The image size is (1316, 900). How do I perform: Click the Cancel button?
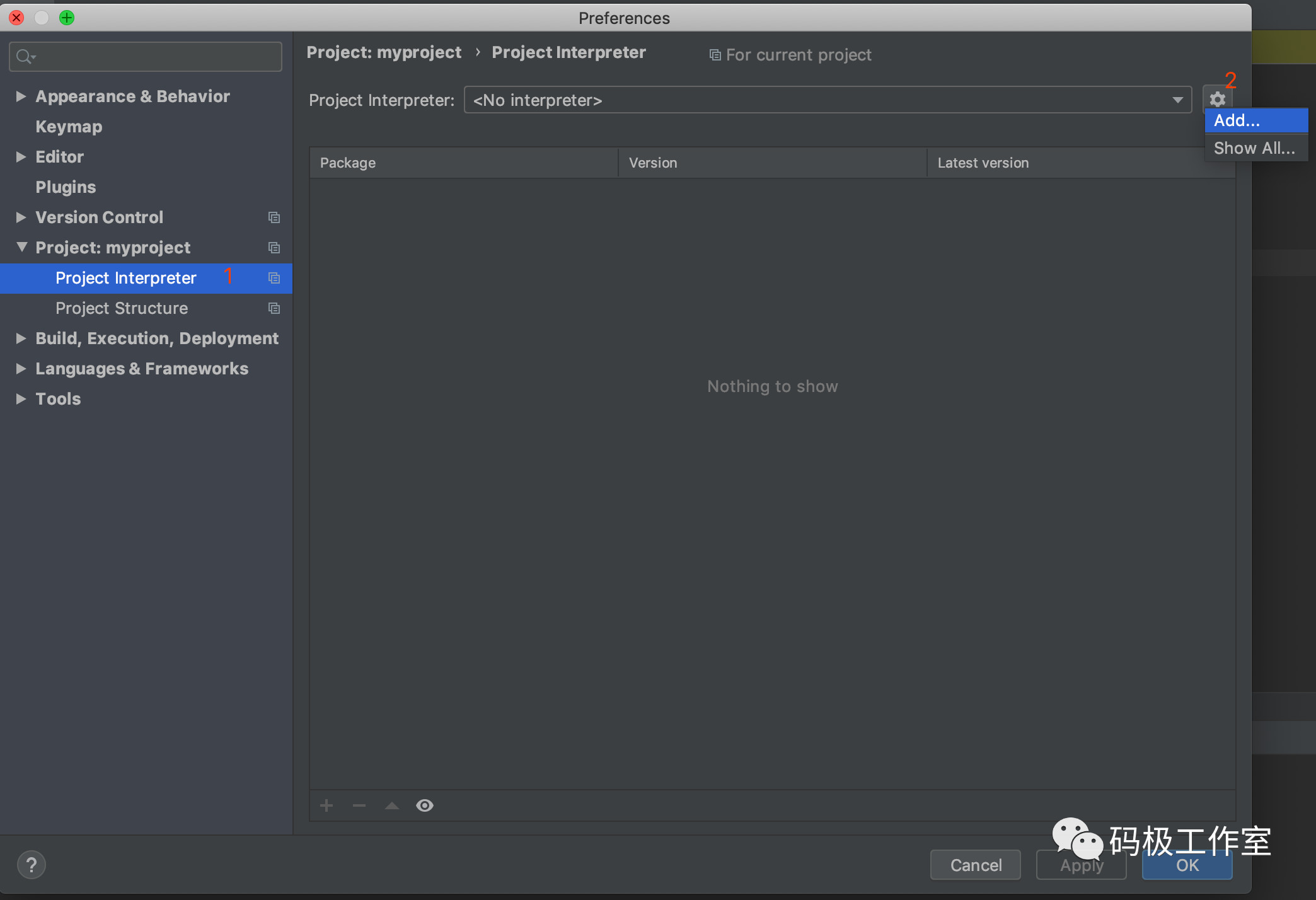[974, 864]
